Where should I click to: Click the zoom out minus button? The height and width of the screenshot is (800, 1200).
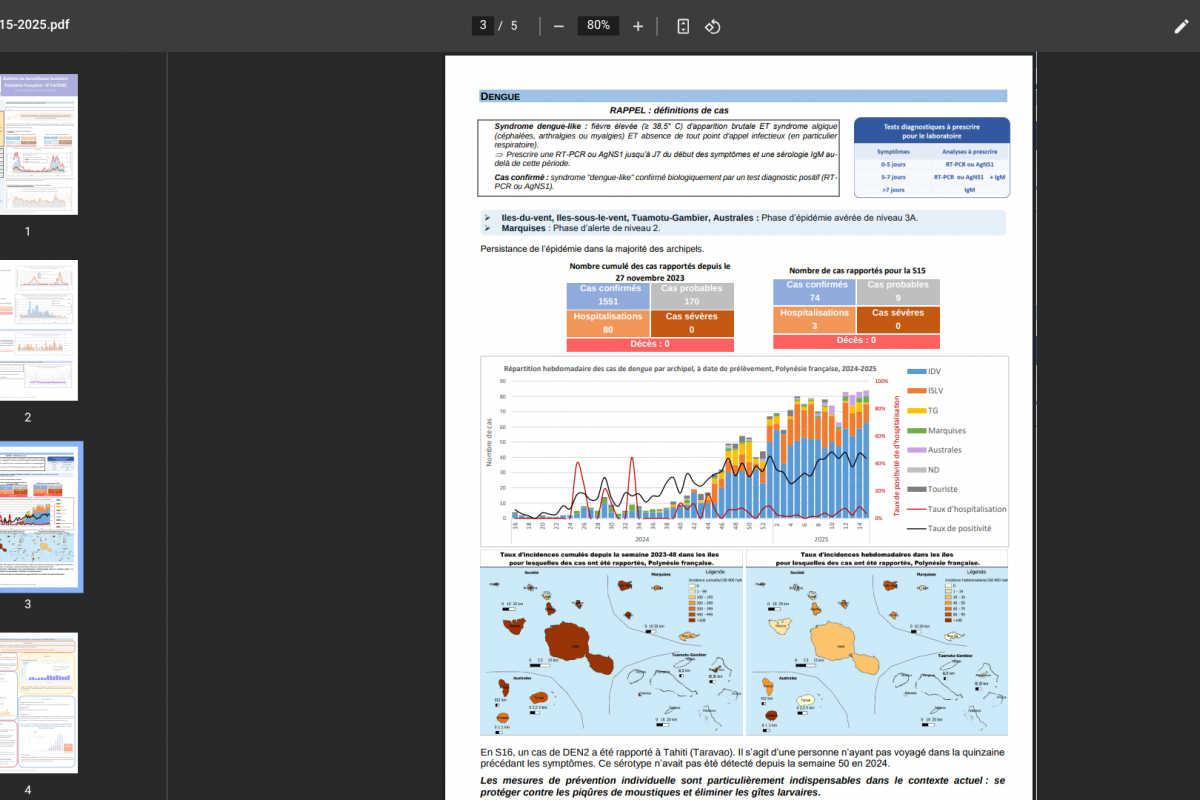pos(558,26)
